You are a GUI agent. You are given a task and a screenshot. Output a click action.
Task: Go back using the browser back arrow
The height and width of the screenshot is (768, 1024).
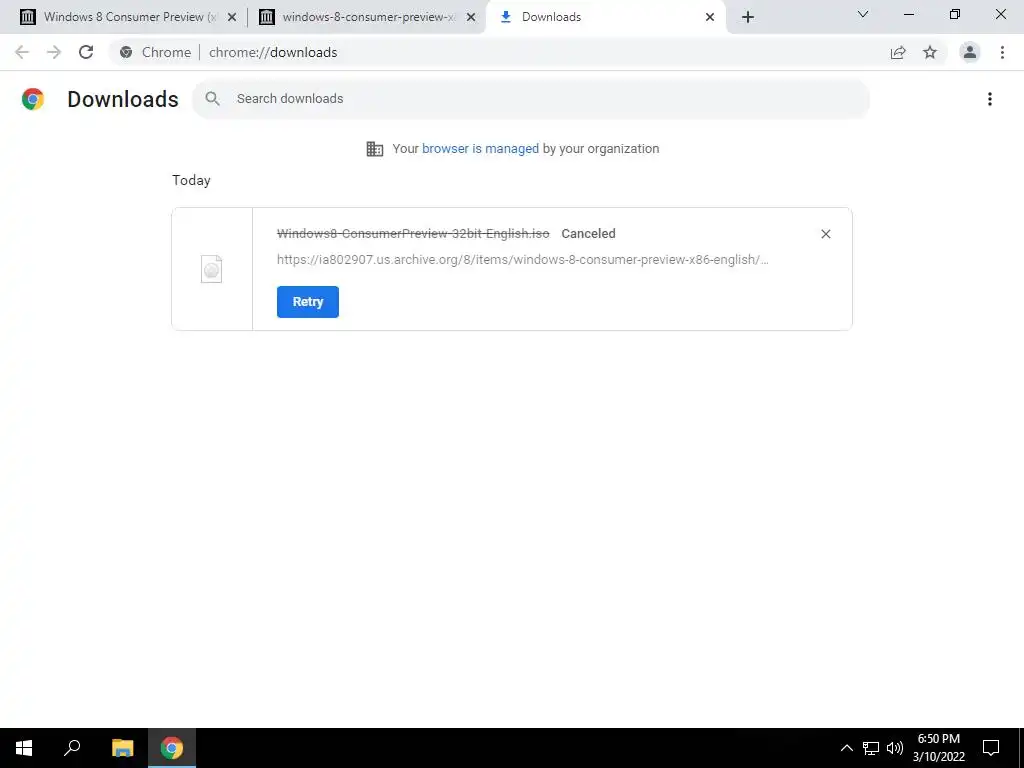[22, 52]
